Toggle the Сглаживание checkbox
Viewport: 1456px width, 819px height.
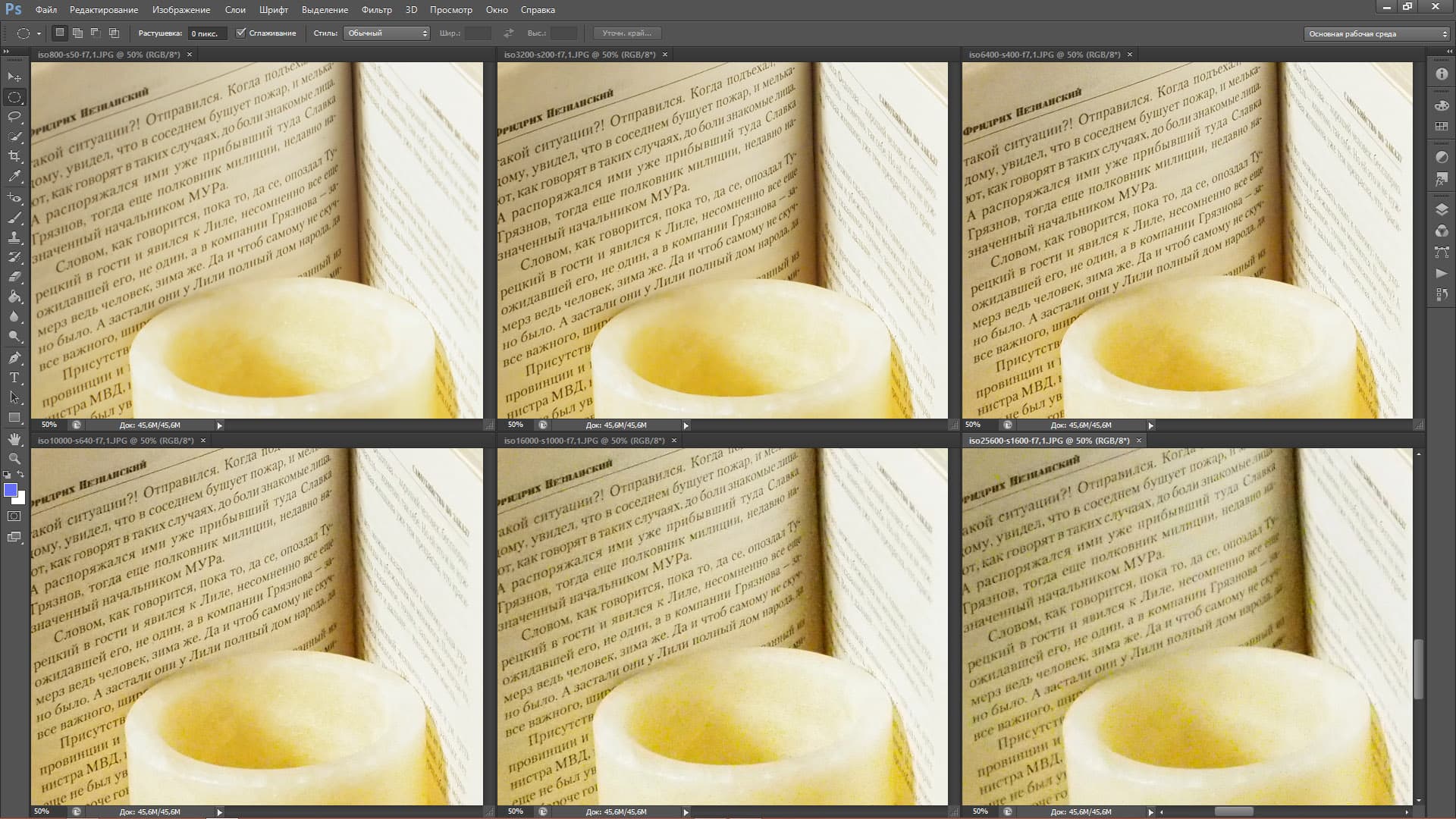tap(241, 33)
